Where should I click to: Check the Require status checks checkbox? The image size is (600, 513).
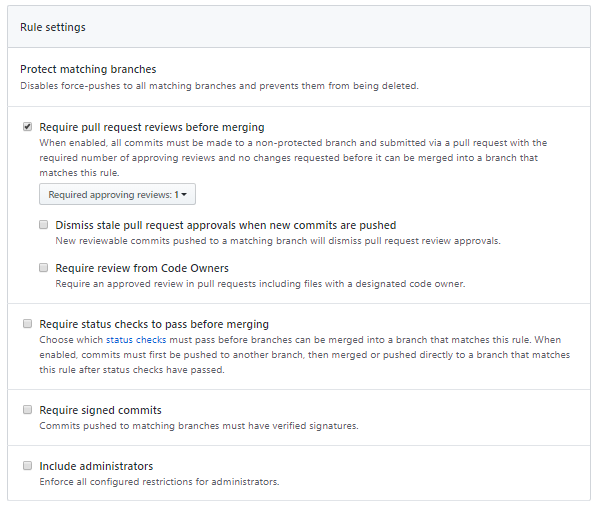(27, 325)
